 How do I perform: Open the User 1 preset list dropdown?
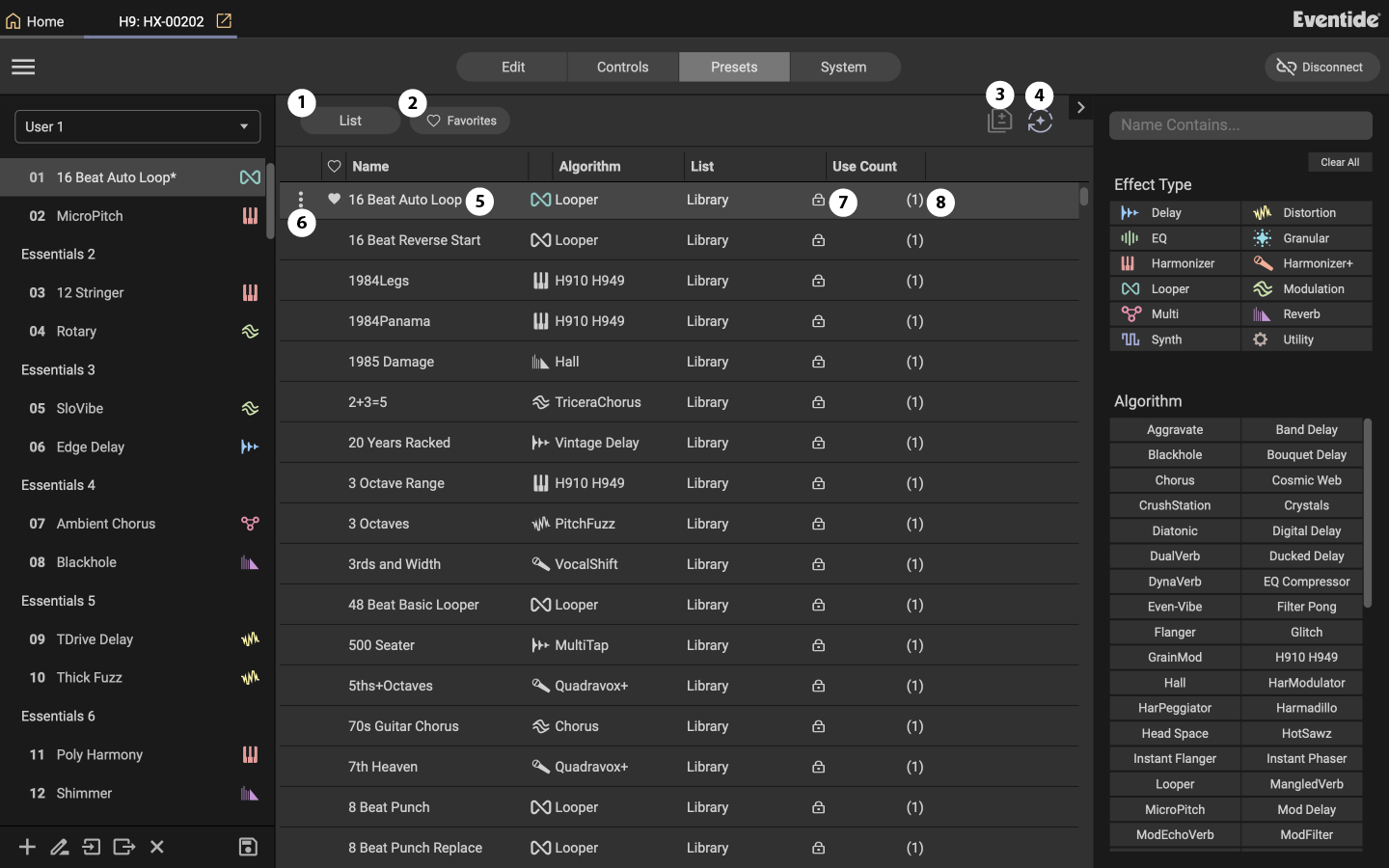point(137,126)
